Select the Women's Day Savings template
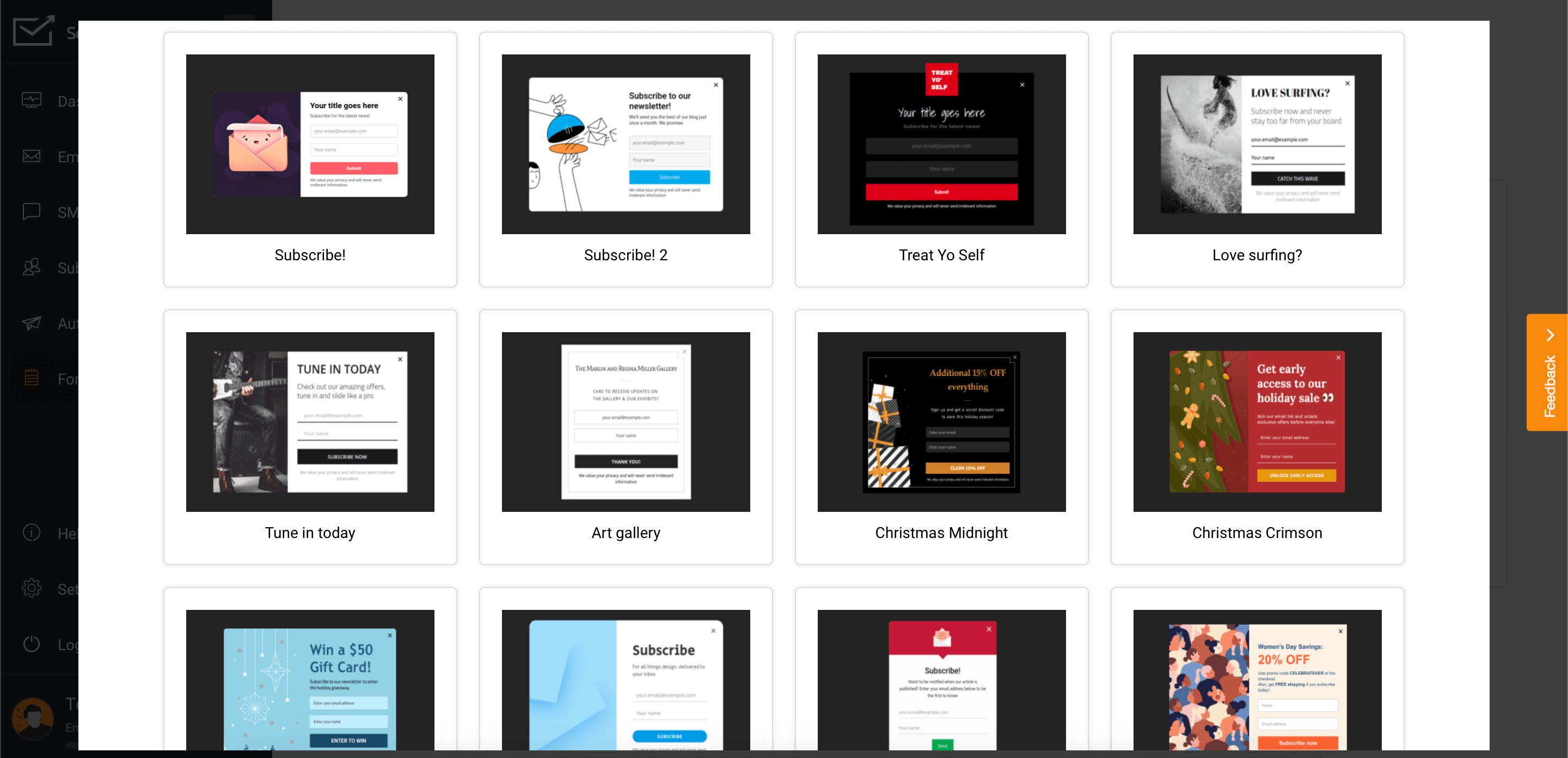The image size is (1568, 758). pos(1257,670)
